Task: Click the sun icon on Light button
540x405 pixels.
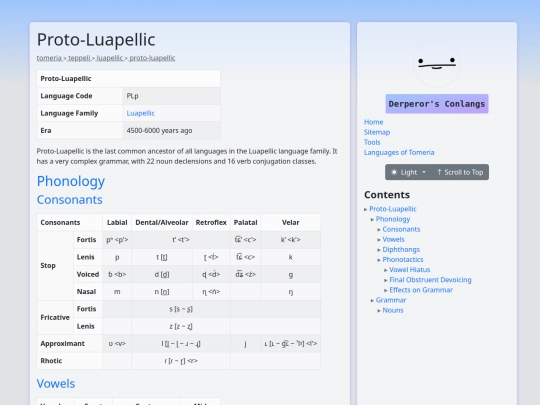Action: [394, 172]
